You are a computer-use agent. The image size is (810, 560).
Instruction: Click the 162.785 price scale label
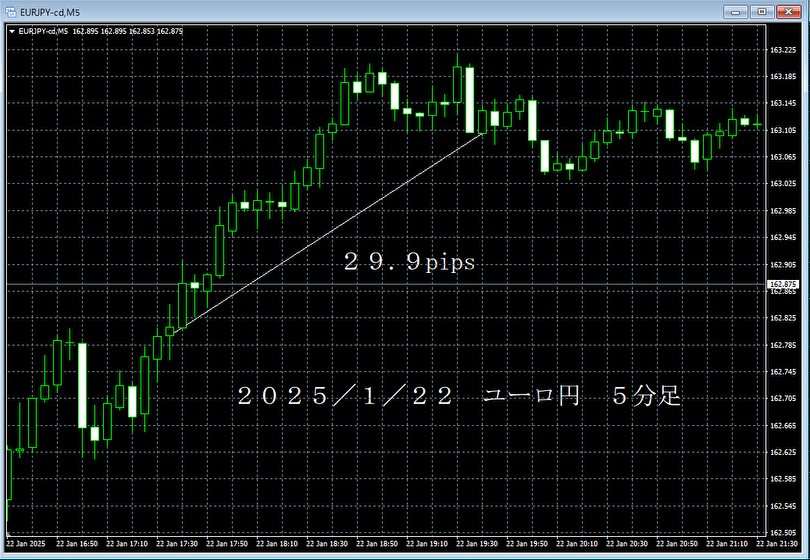pyautogui.click(x=783, y=345)
